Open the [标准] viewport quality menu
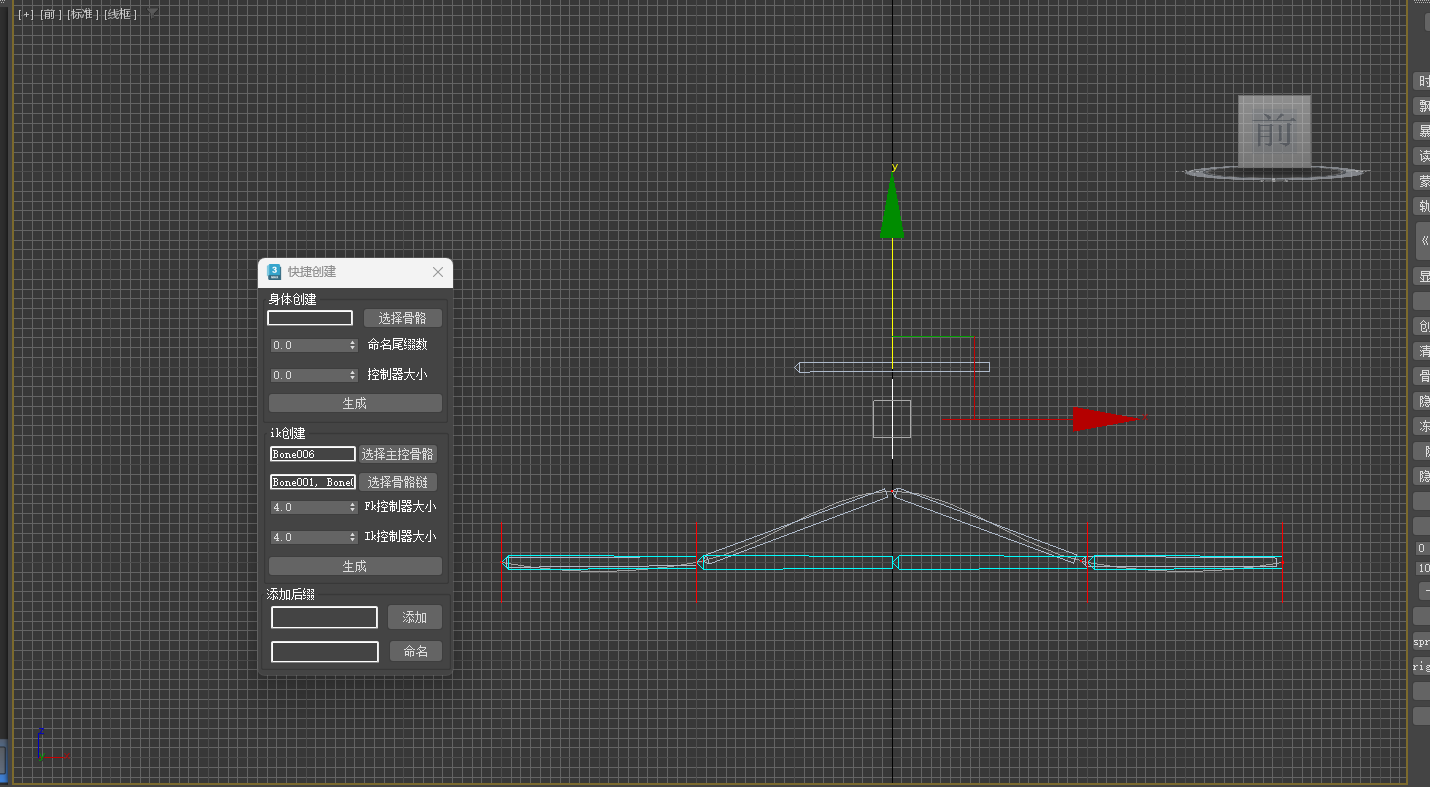 click(82, 14)
